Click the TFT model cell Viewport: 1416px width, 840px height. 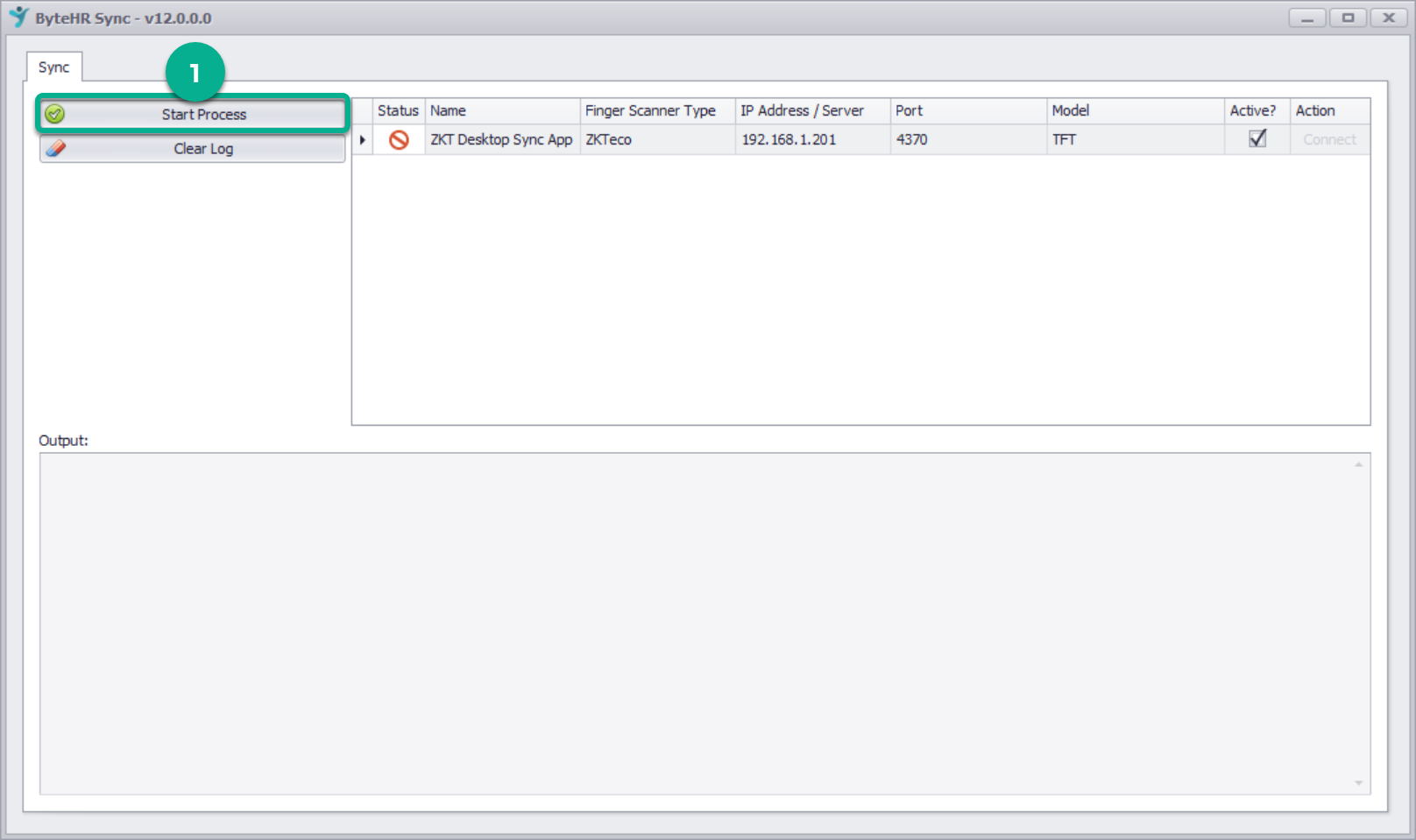click(1136, 139)
